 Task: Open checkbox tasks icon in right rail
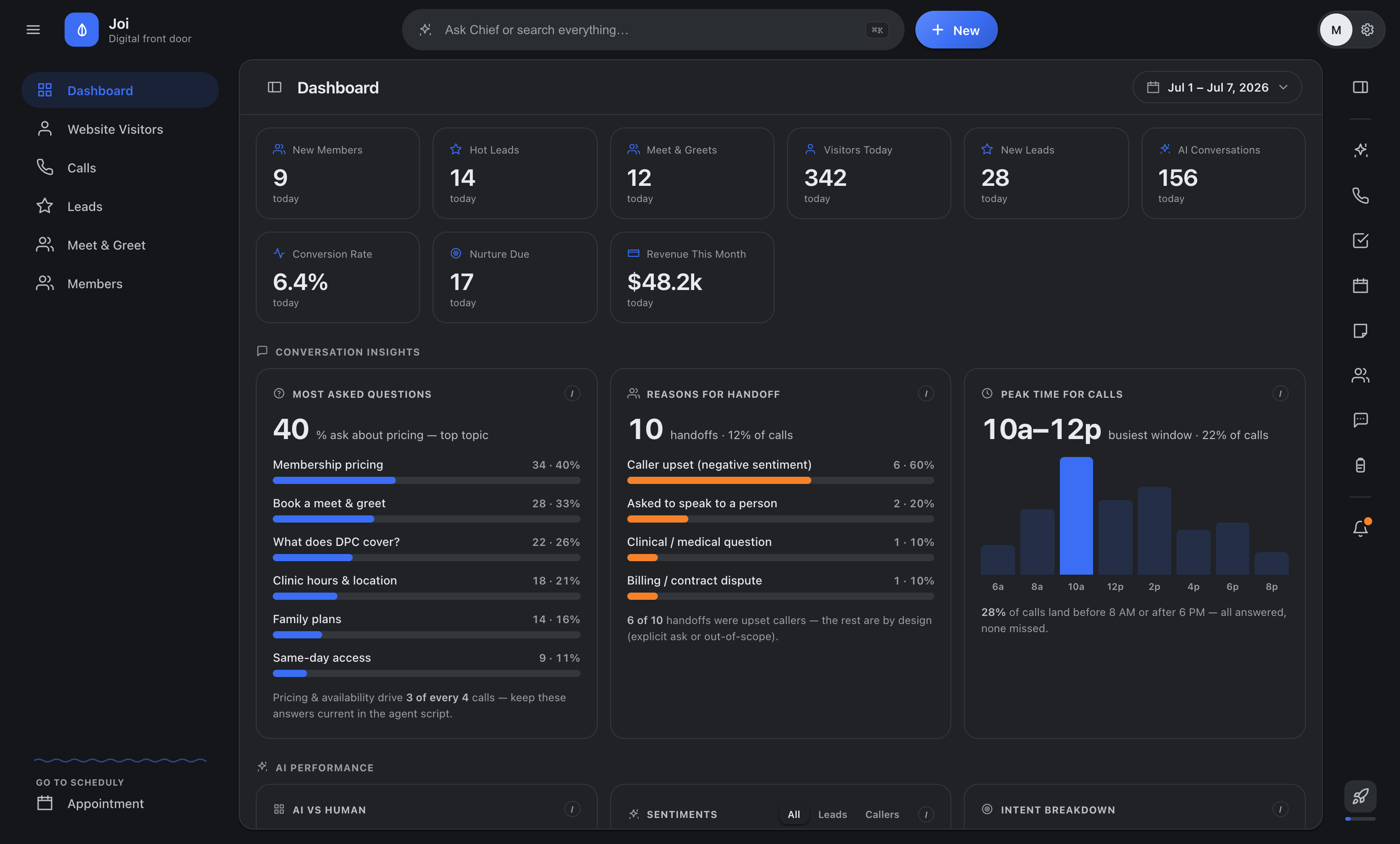point(1360,241)
